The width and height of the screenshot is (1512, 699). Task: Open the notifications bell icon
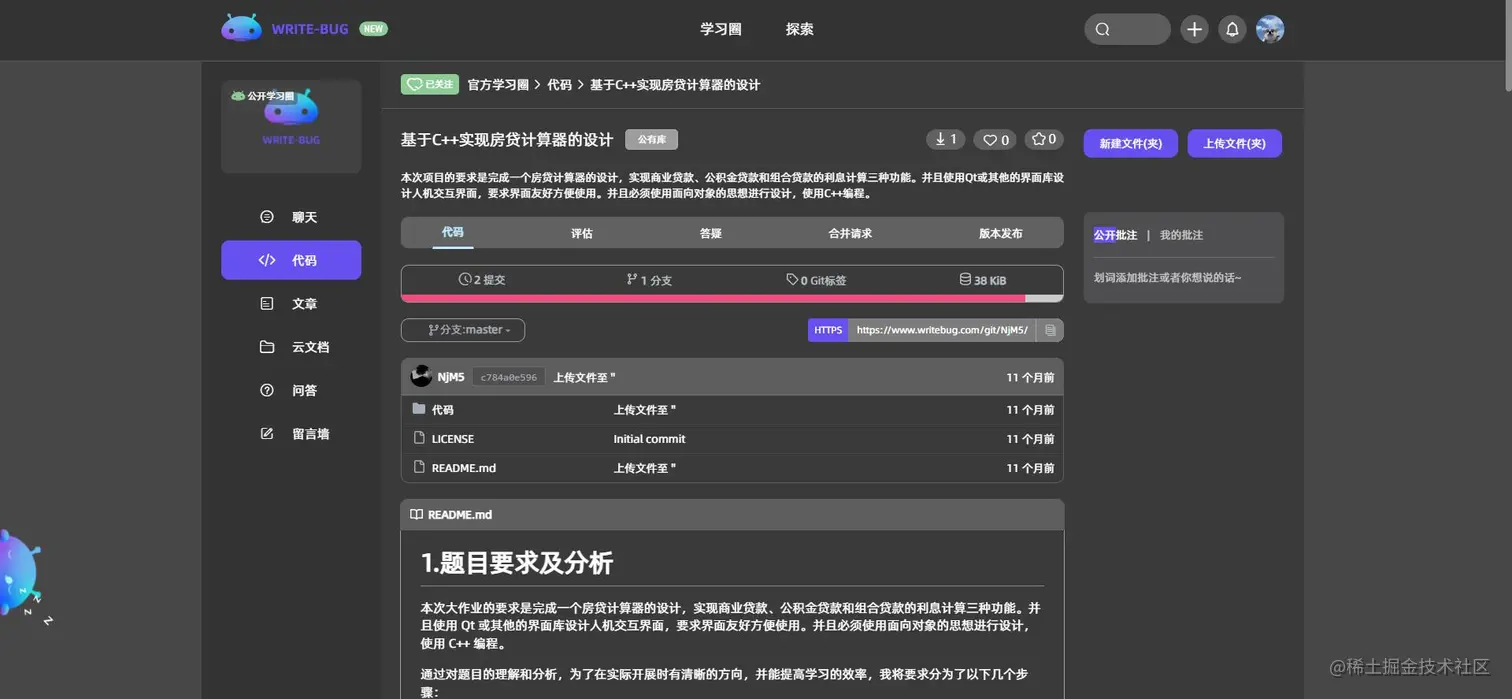click(x=1232, y=29)
